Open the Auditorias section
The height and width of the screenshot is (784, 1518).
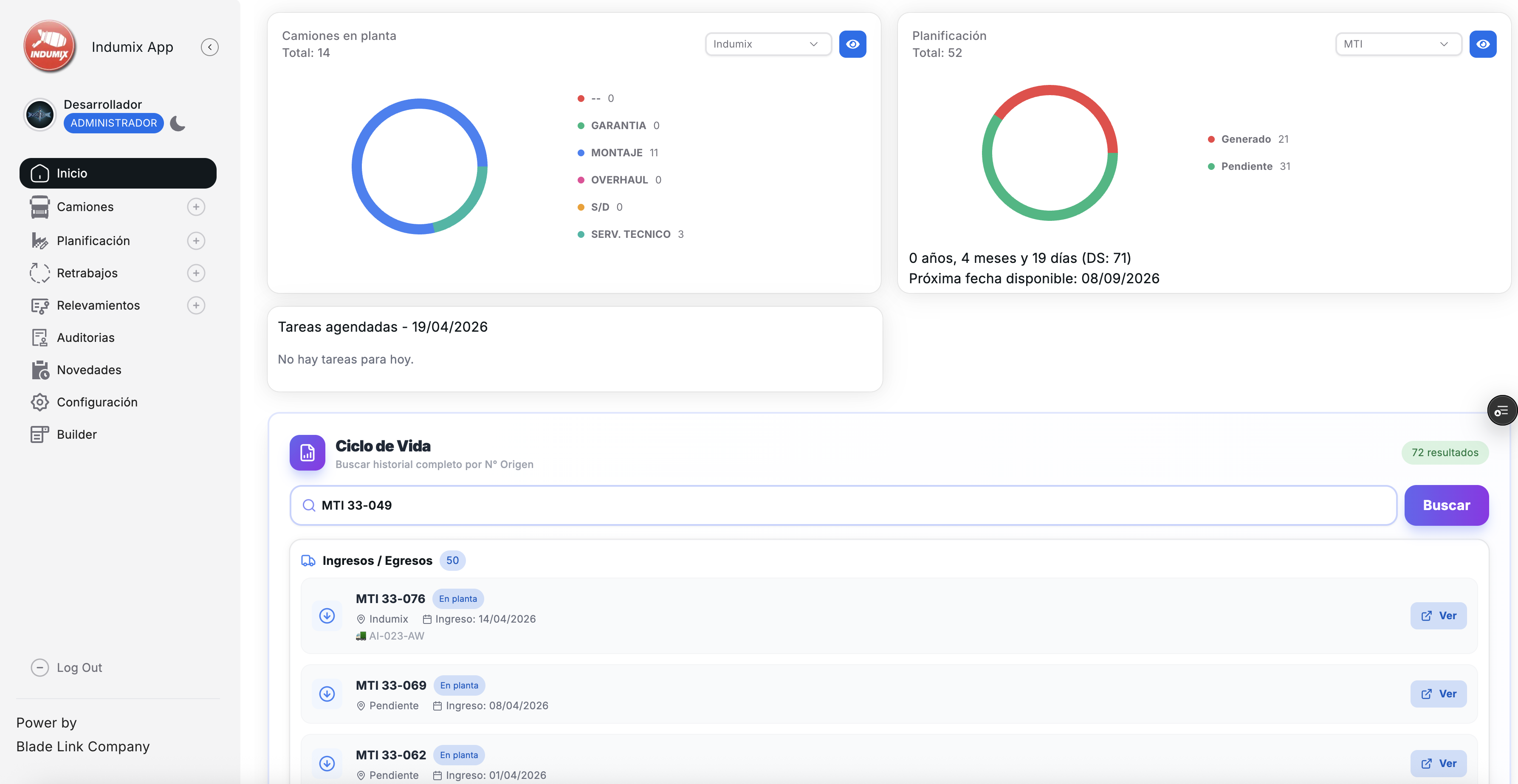pos(85,338)
